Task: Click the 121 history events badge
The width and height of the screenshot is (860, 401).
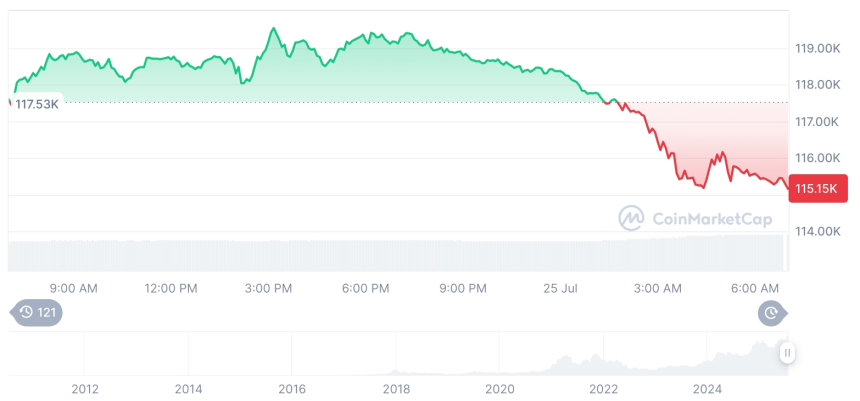Action: pos(37,313)
